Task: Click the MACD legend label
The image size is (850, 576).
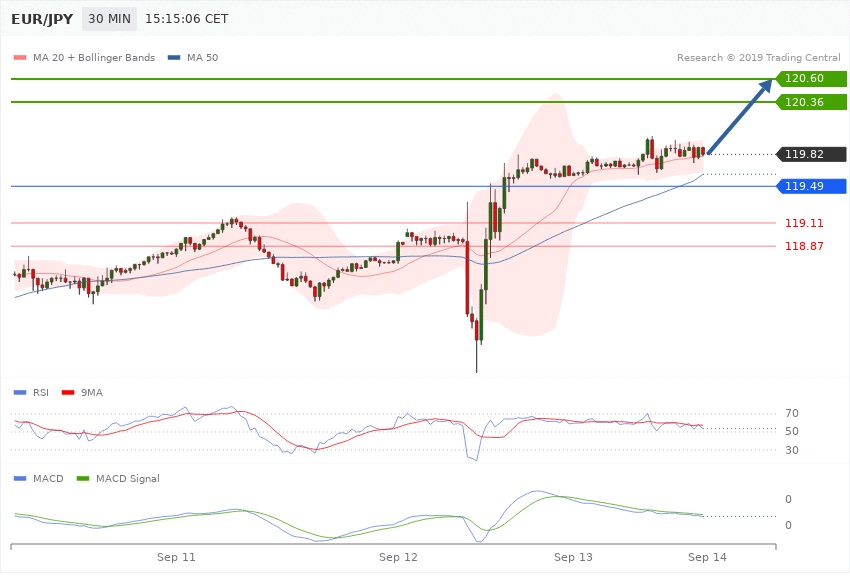Action: (x=48, y=479)
